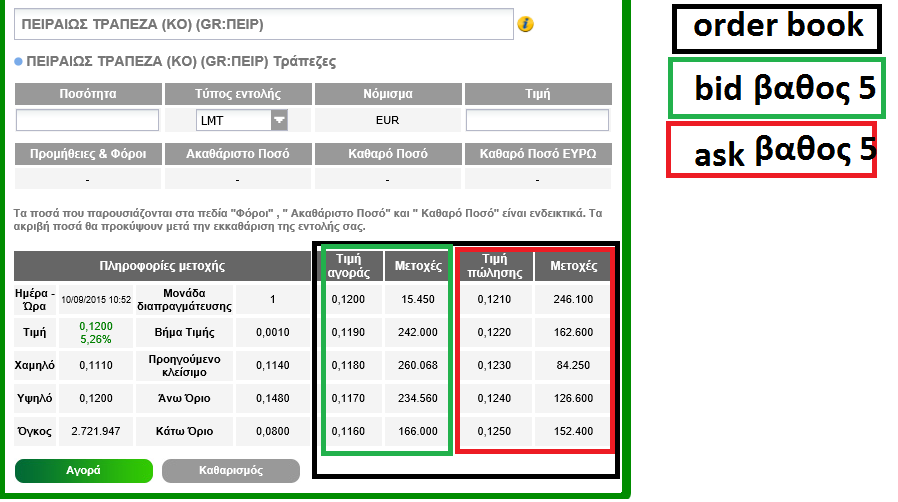Viewport: 898px width, 502px height.
Task: Select ask price 0,1230
Action: click(x=494, y=365)
